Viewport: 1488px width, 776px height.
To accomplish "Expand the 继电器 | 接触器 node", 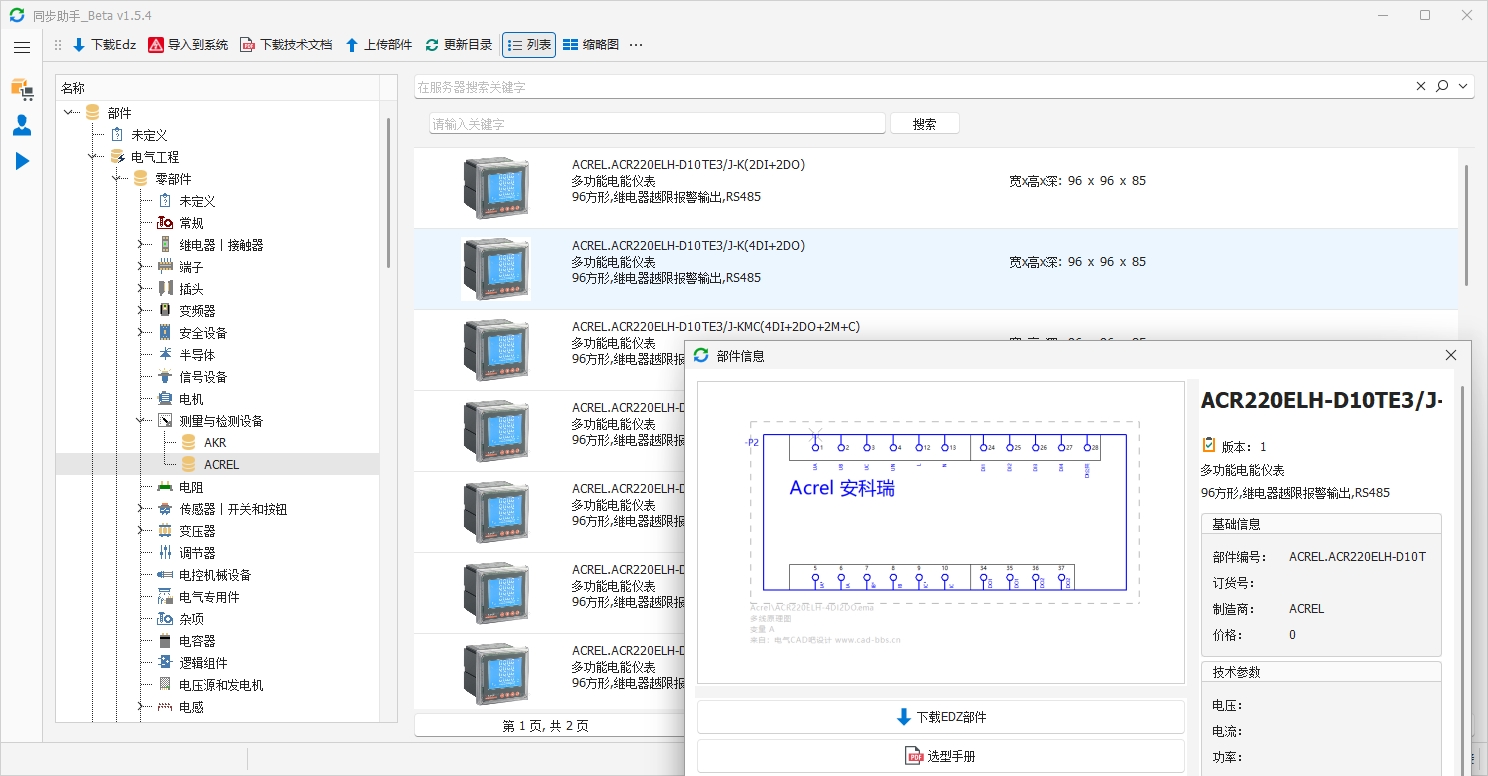I will coord(141,245).
